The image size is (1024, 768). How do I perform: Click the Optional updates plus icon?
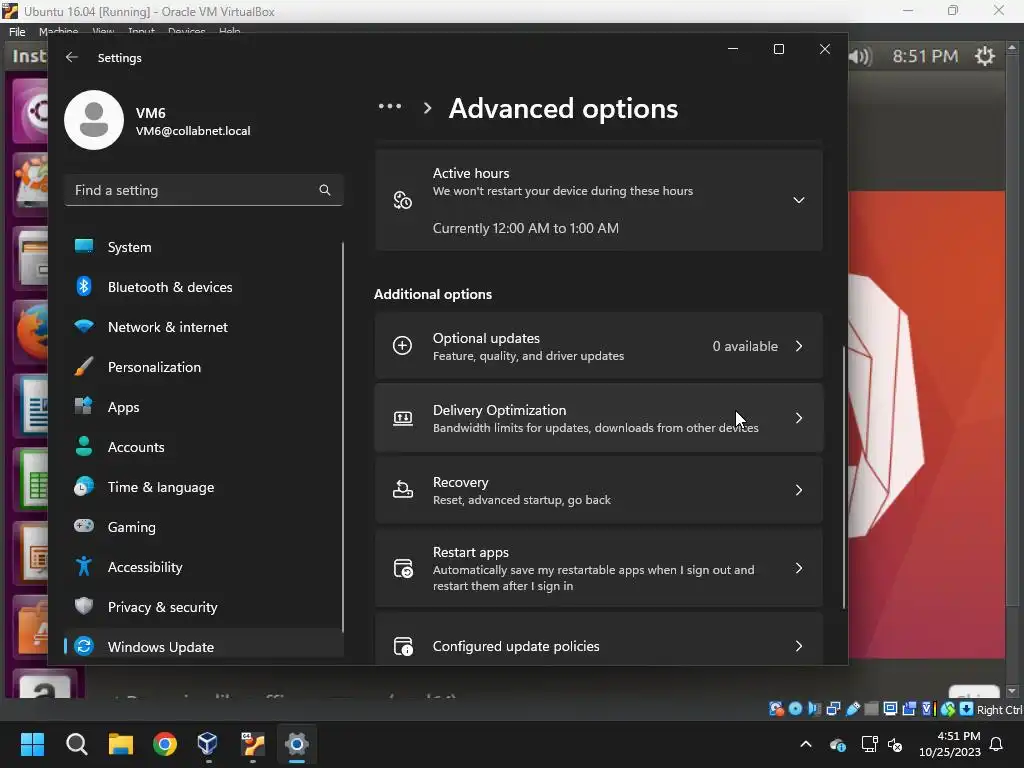tap(402, 345)
